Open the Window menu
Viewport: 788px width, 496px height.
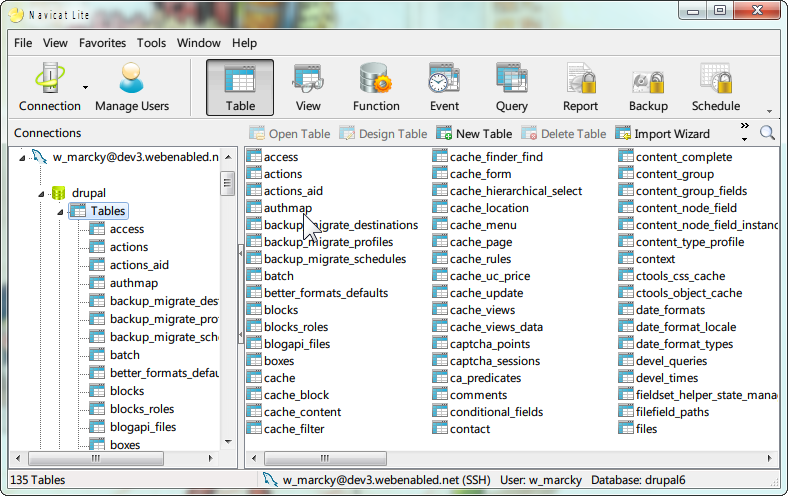click(x=199, y=43)
